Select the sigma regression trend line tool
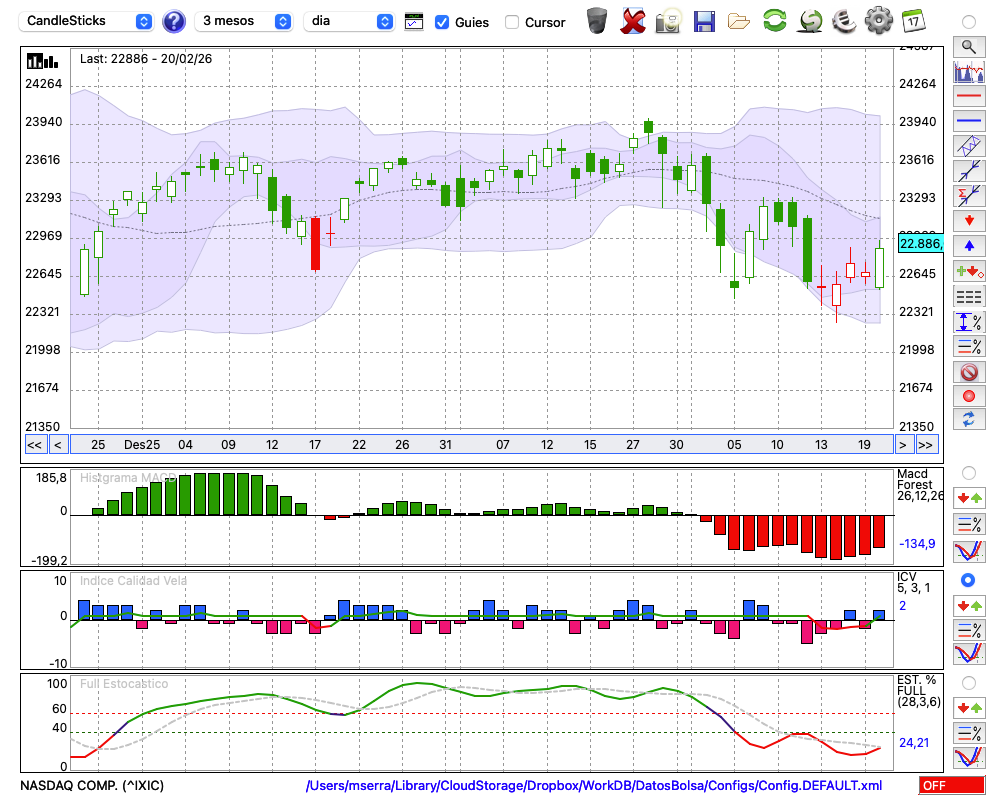Viewport: 1000px width, 800px height. click(969, 196)
